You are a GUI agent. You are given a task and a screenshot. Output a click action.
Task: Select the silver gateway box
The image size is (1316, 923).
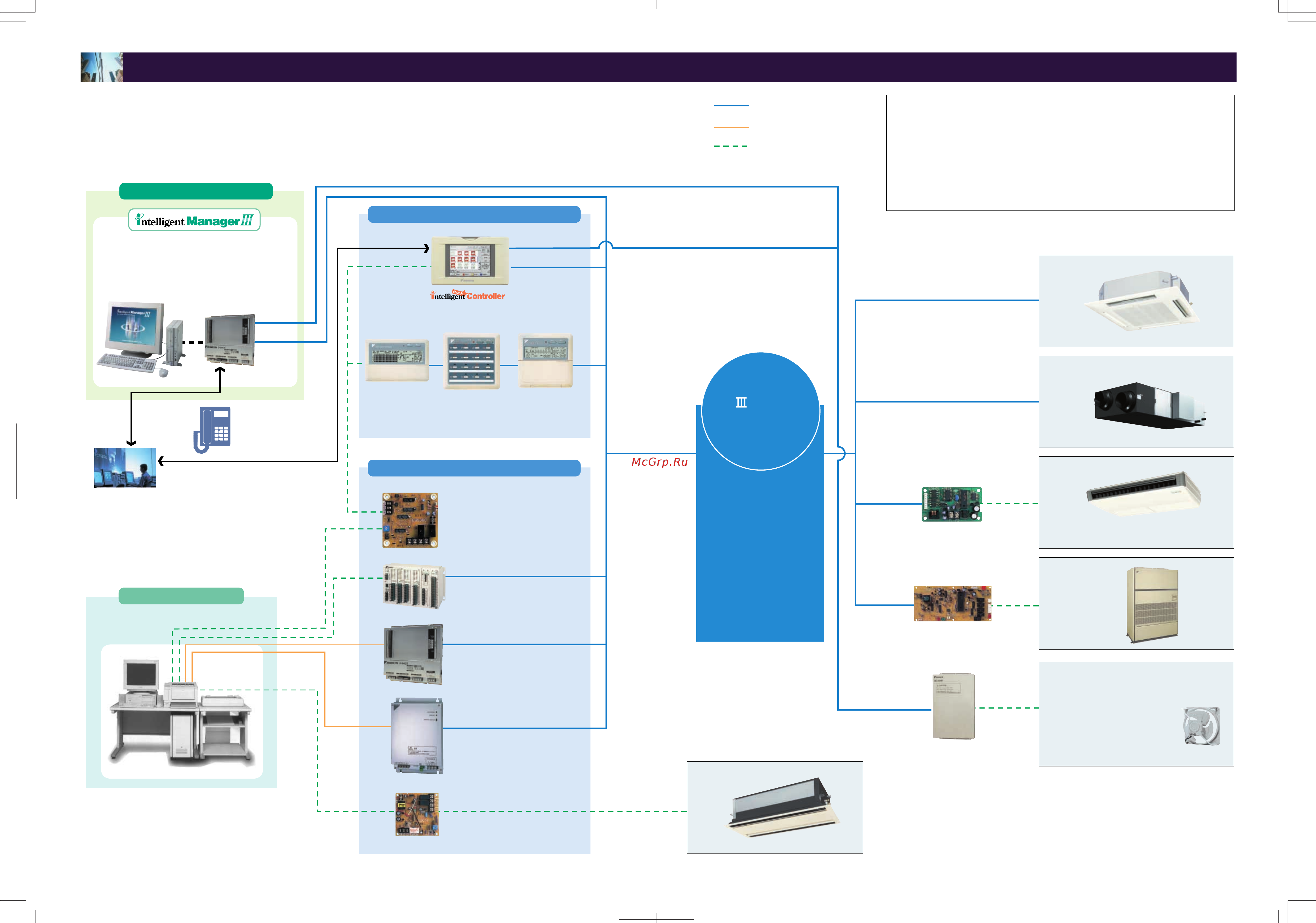(x=417, y=736)
